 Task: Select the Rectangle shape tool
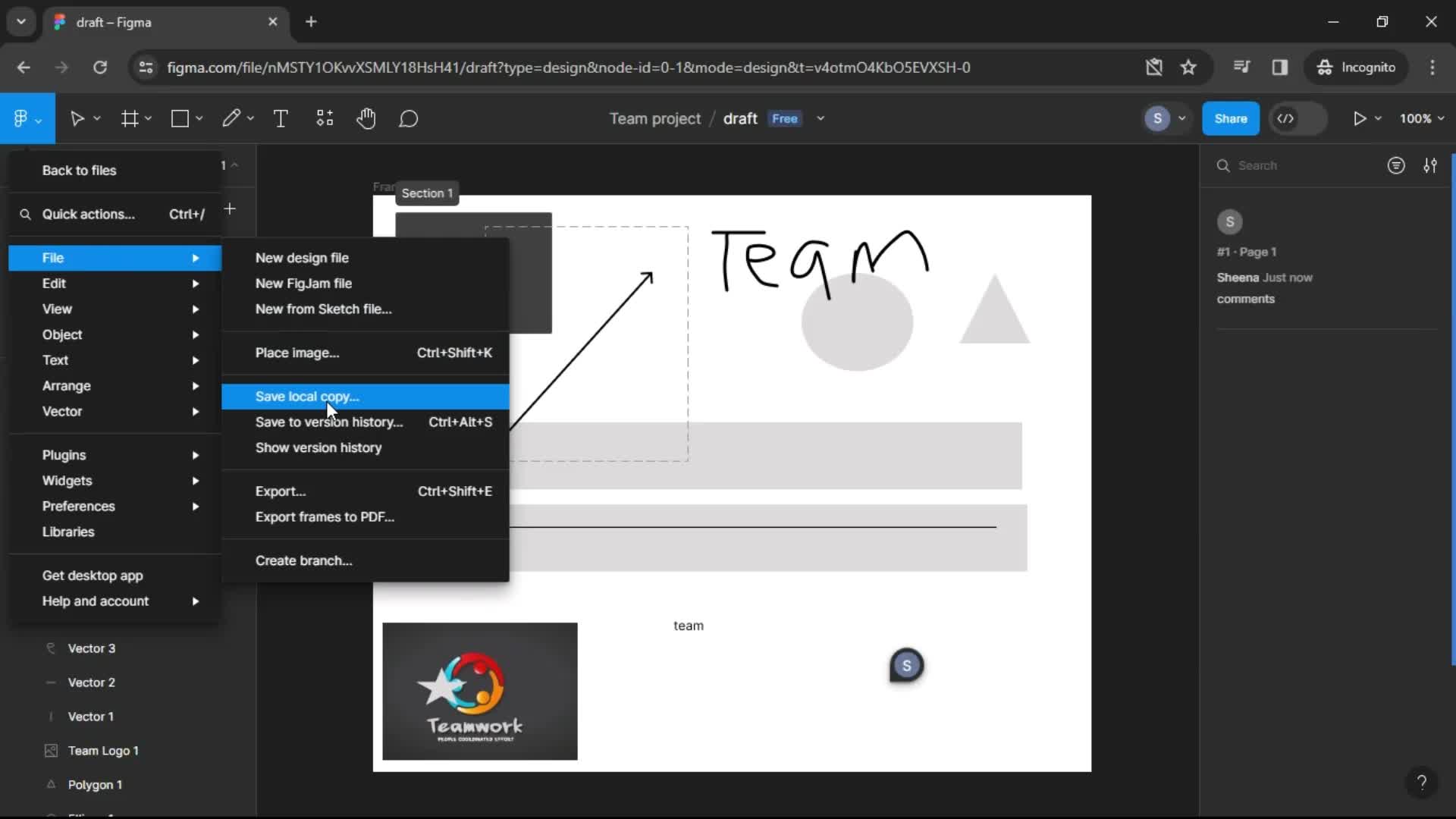180,118
